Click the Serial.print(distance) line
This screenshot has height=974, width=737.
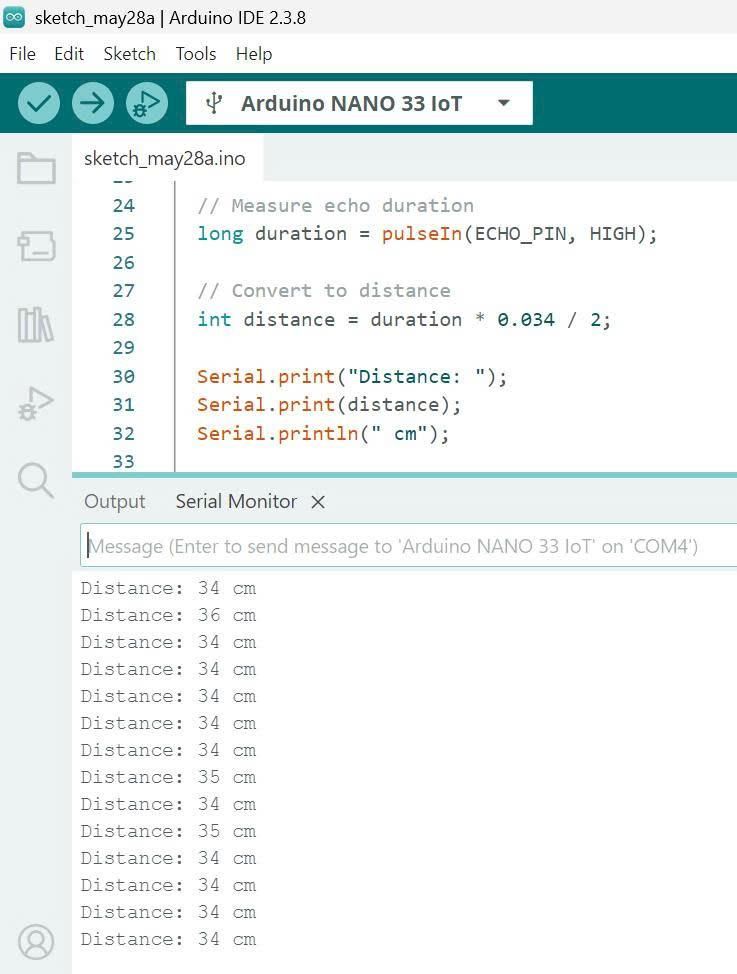tap(329, 405)
